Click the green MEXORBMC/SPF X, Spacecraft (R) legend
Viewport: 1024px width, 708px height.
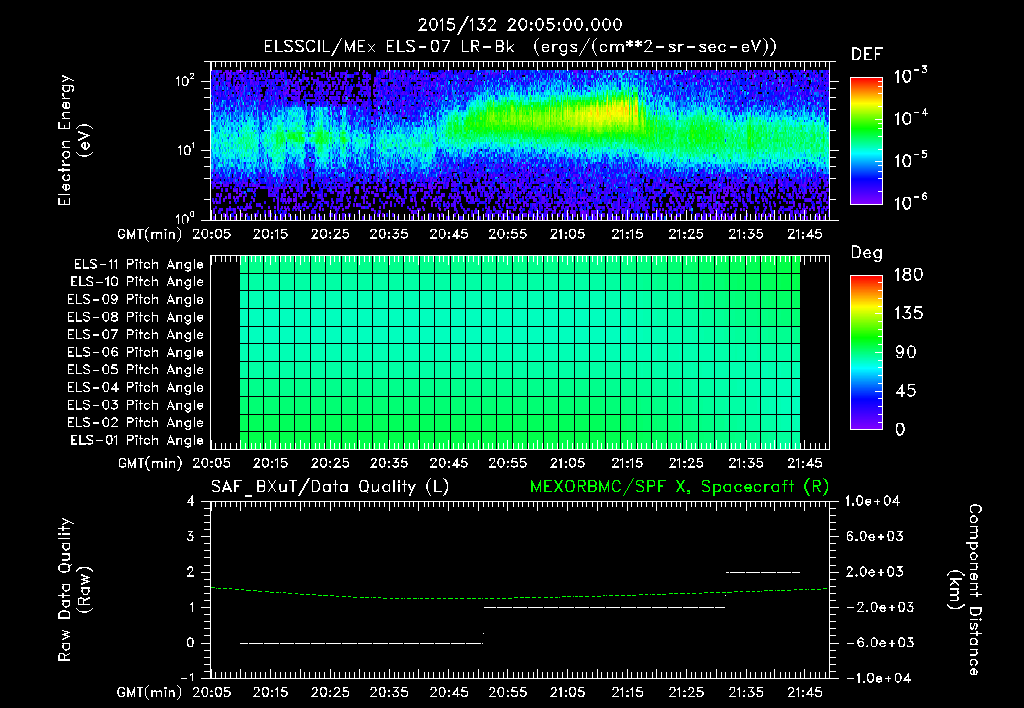point(679,487)
